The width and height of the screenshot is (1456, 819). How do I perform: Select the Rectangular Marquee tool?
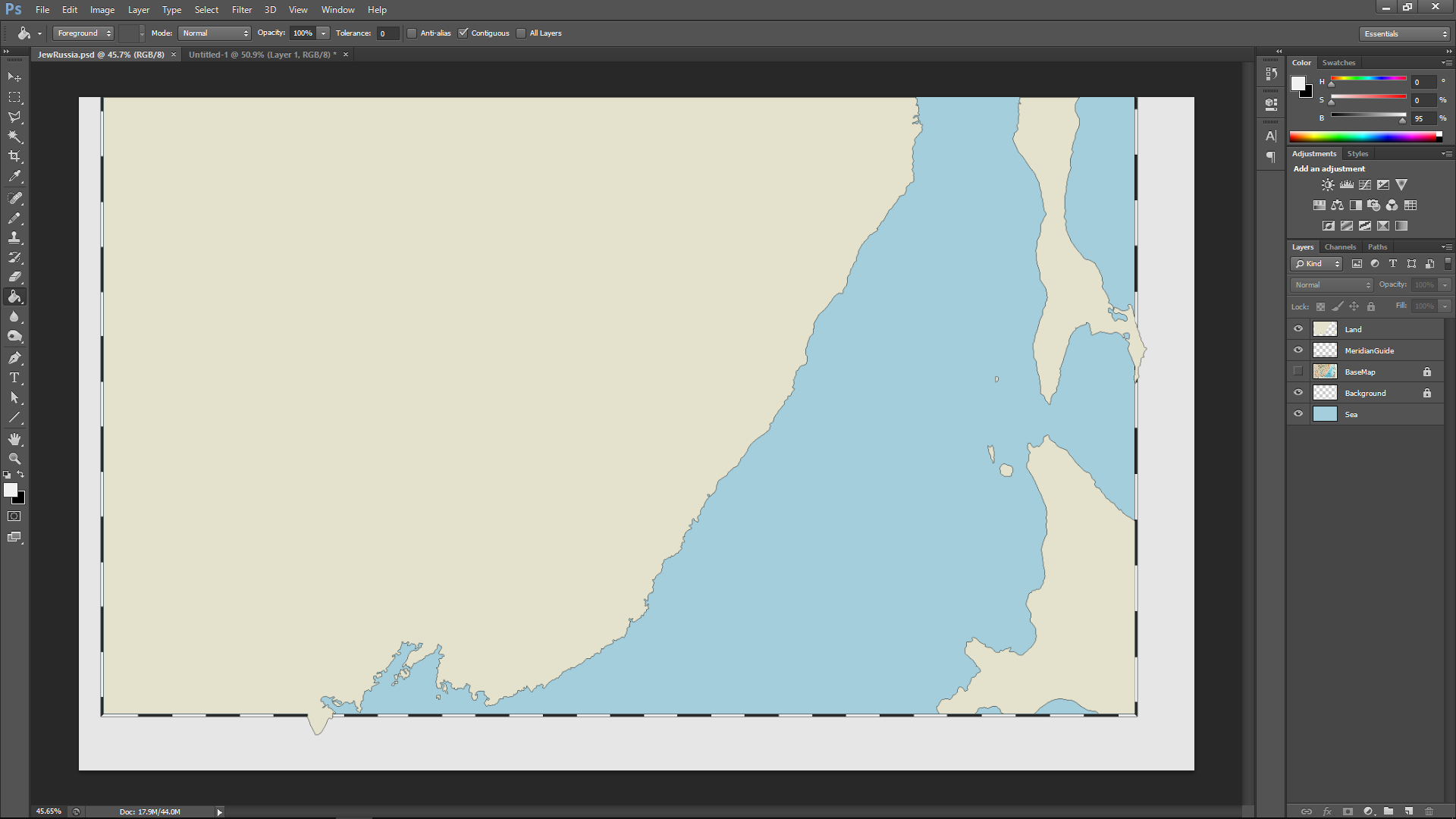(x=14, y=97)
